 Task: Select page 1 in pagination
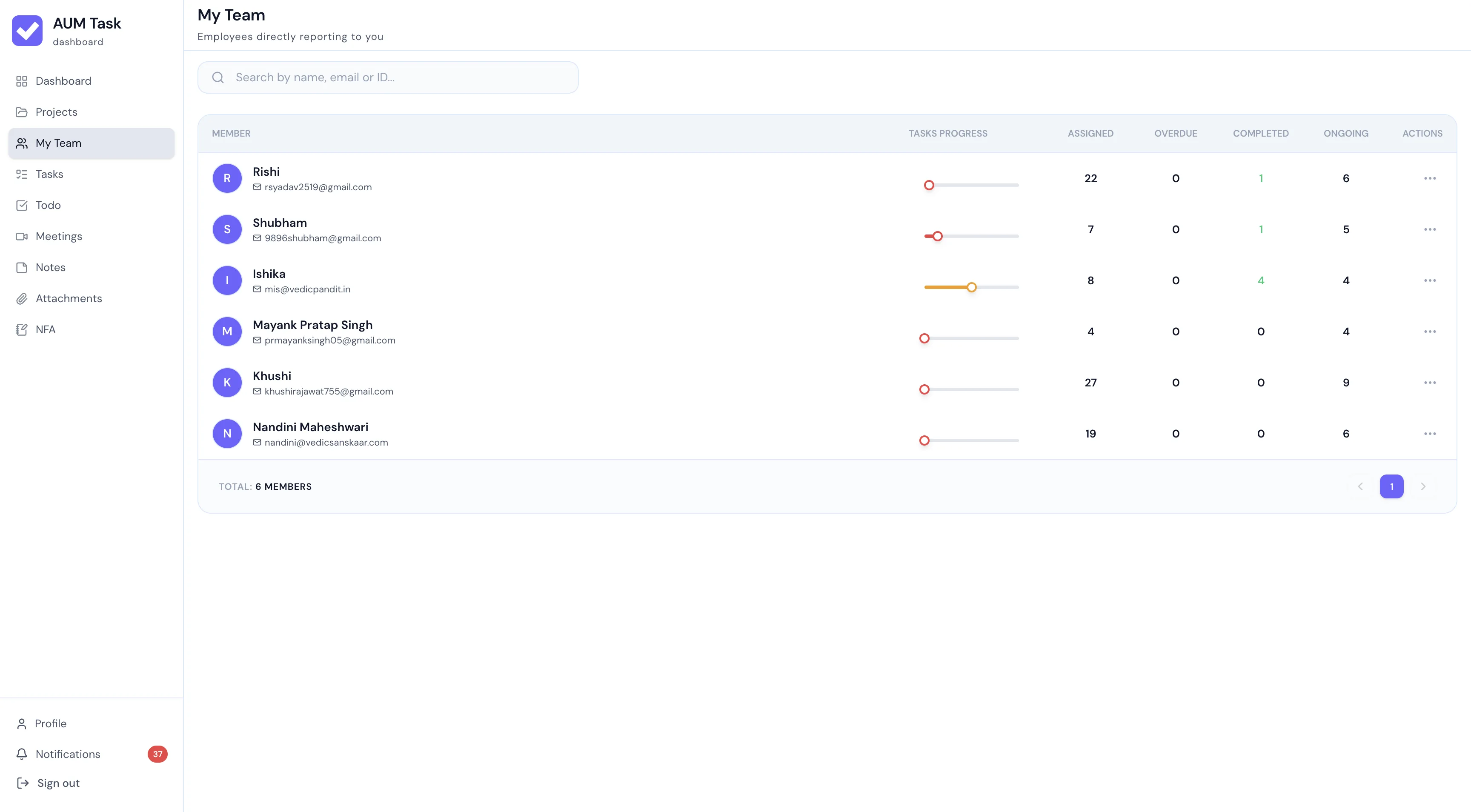[1392, 486]
